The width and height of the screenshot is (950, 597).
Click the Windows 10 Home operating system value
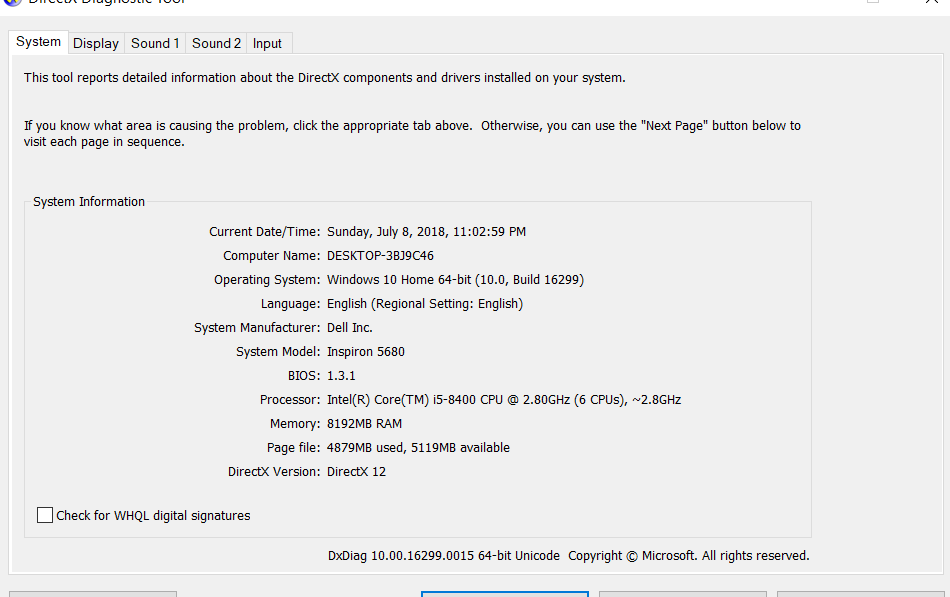(x=455, y=280)
